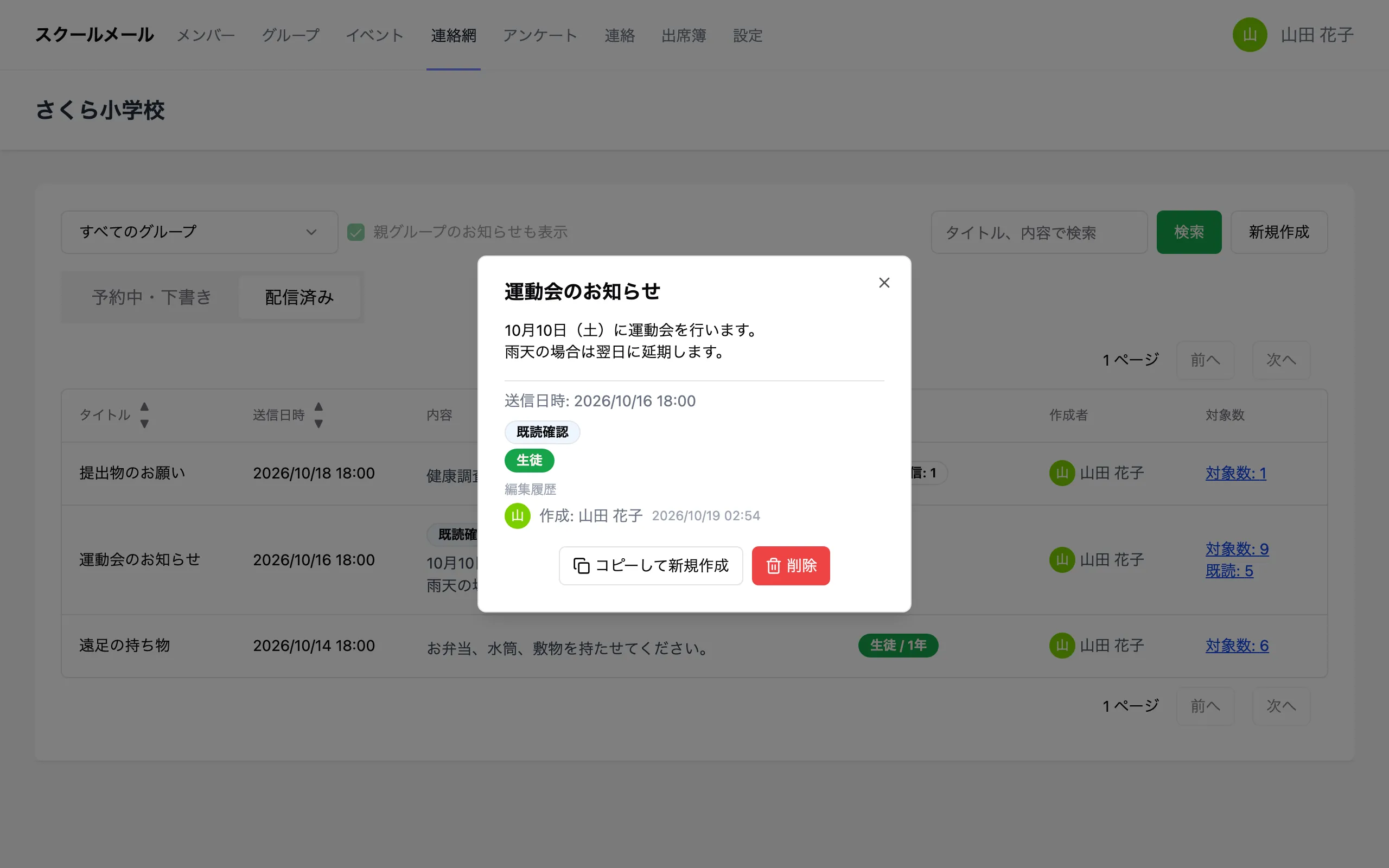Click upper 前へ pagination button

(x=1205, y=360)
